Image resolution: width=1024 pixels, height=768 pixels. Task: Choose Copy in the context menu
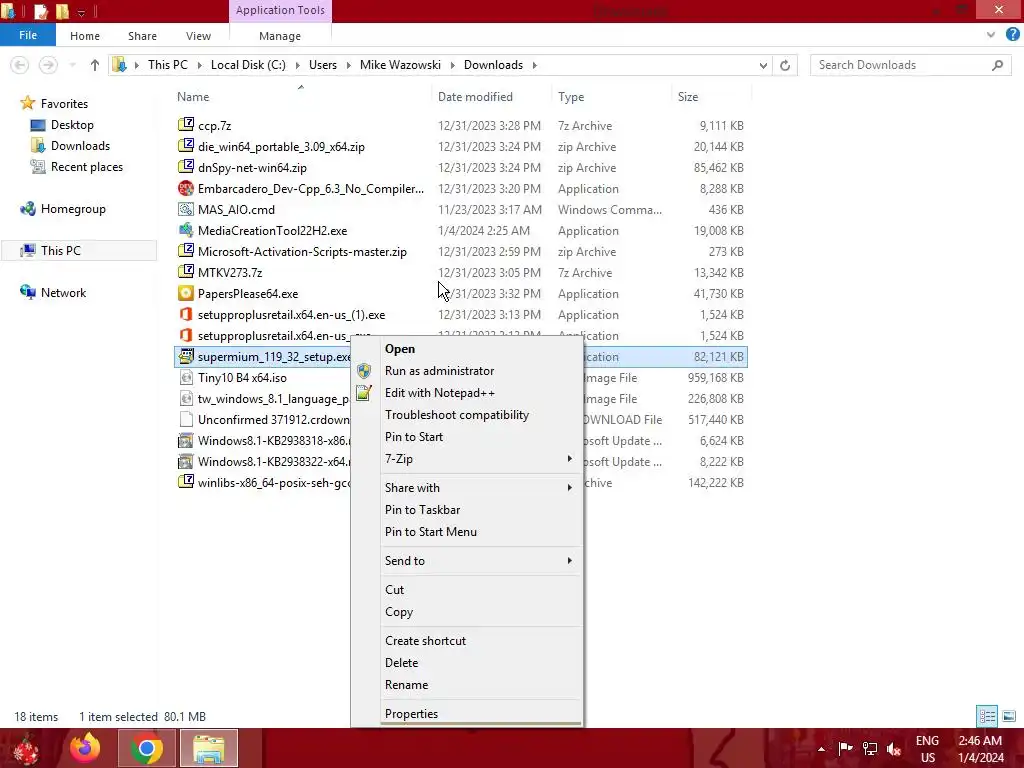click(399, 612)
